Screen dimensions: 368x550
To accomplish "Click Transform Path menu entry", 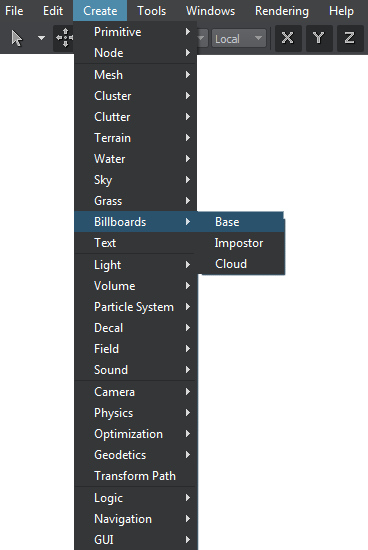I will [135, 476].
